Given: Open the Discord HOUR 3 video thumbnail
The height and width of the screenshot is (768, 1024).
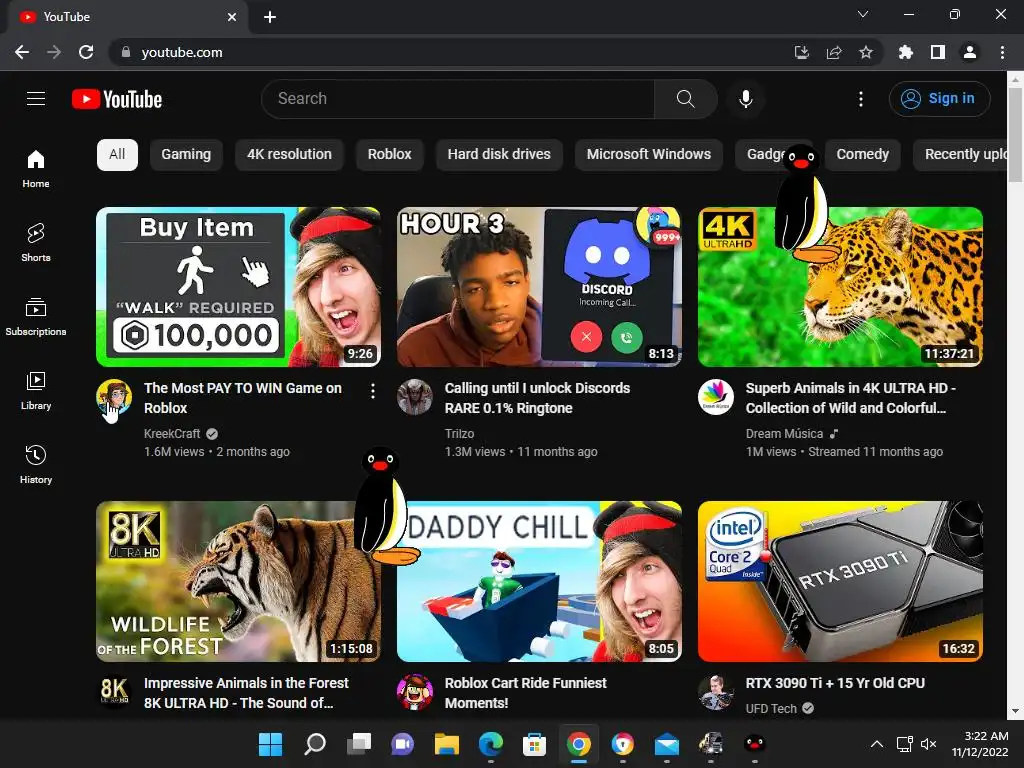Looking at the screenshot, I should pyautogui.click(x=539, y=287).
